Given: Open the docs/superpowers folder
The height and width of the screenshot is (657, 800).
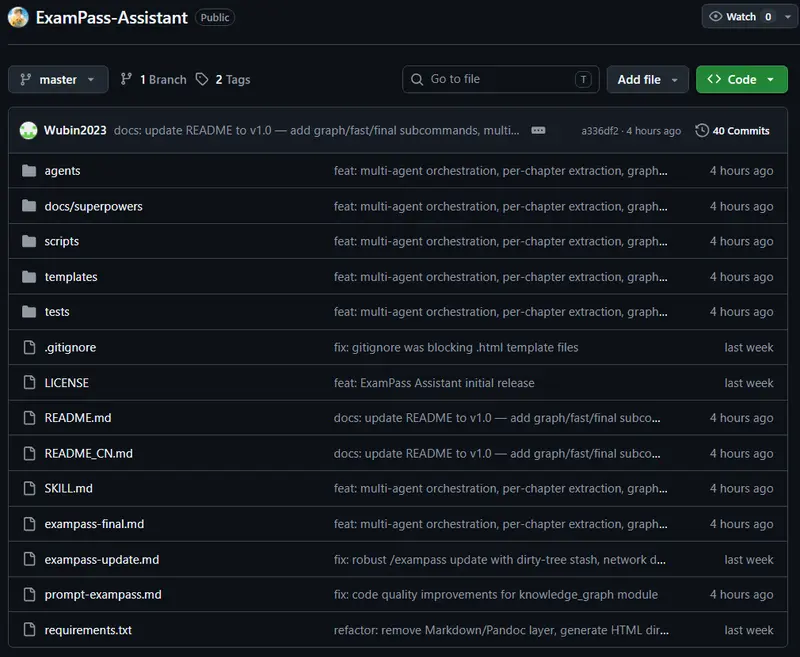Looking at the screenshot, I should (93, 206).
